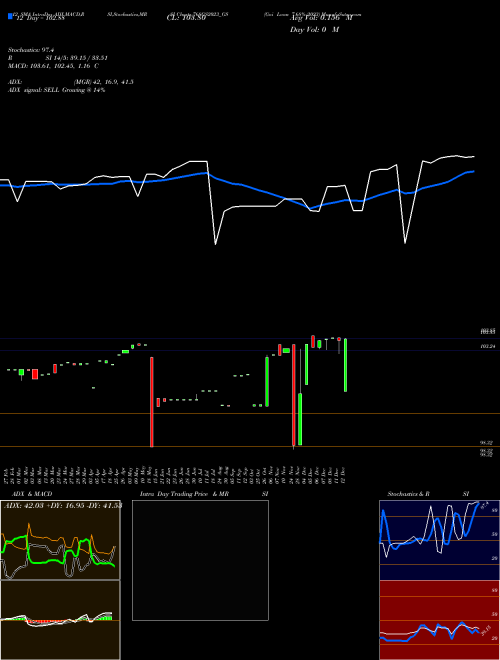Screen dimensions: 500x660
Task: Select 'ADX: 42.03 +DY: 16.95 -DY: 41.53' header
Action: point(63,505)
